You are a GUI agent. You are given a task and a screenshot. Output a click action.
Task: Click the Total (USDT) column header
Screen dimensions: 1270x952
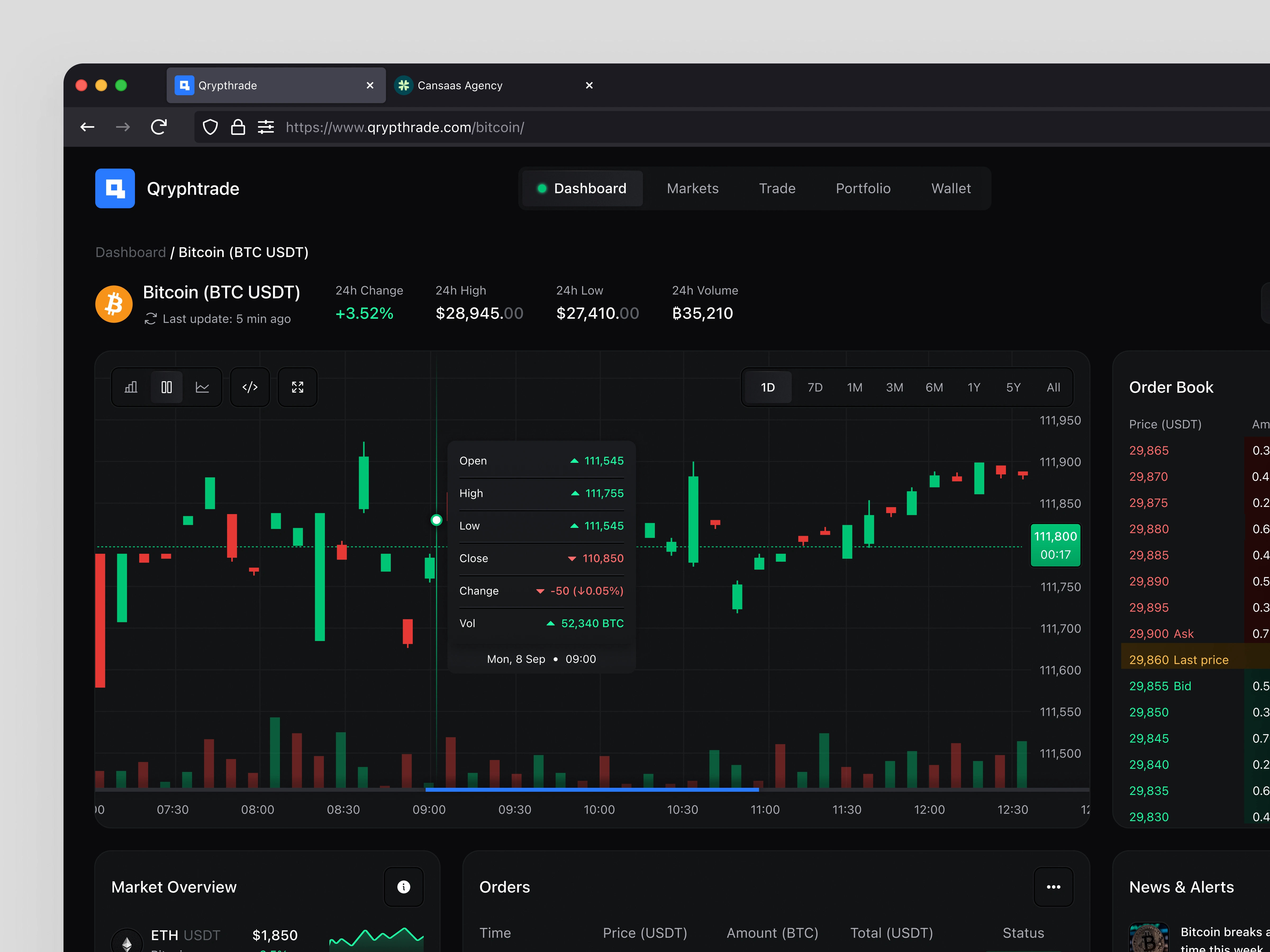(x=891, y=933)
